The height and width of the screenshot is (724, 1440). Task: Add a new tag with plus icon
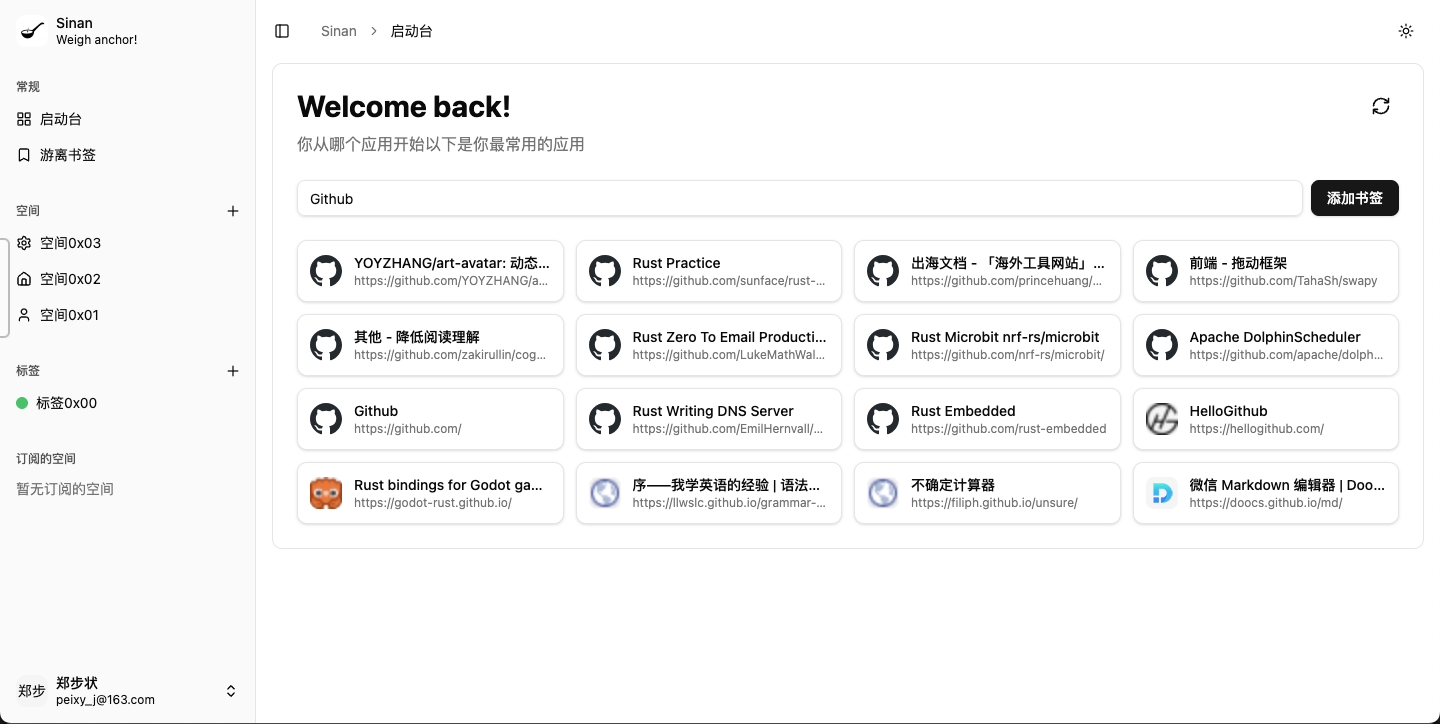(x=233, y=371)
